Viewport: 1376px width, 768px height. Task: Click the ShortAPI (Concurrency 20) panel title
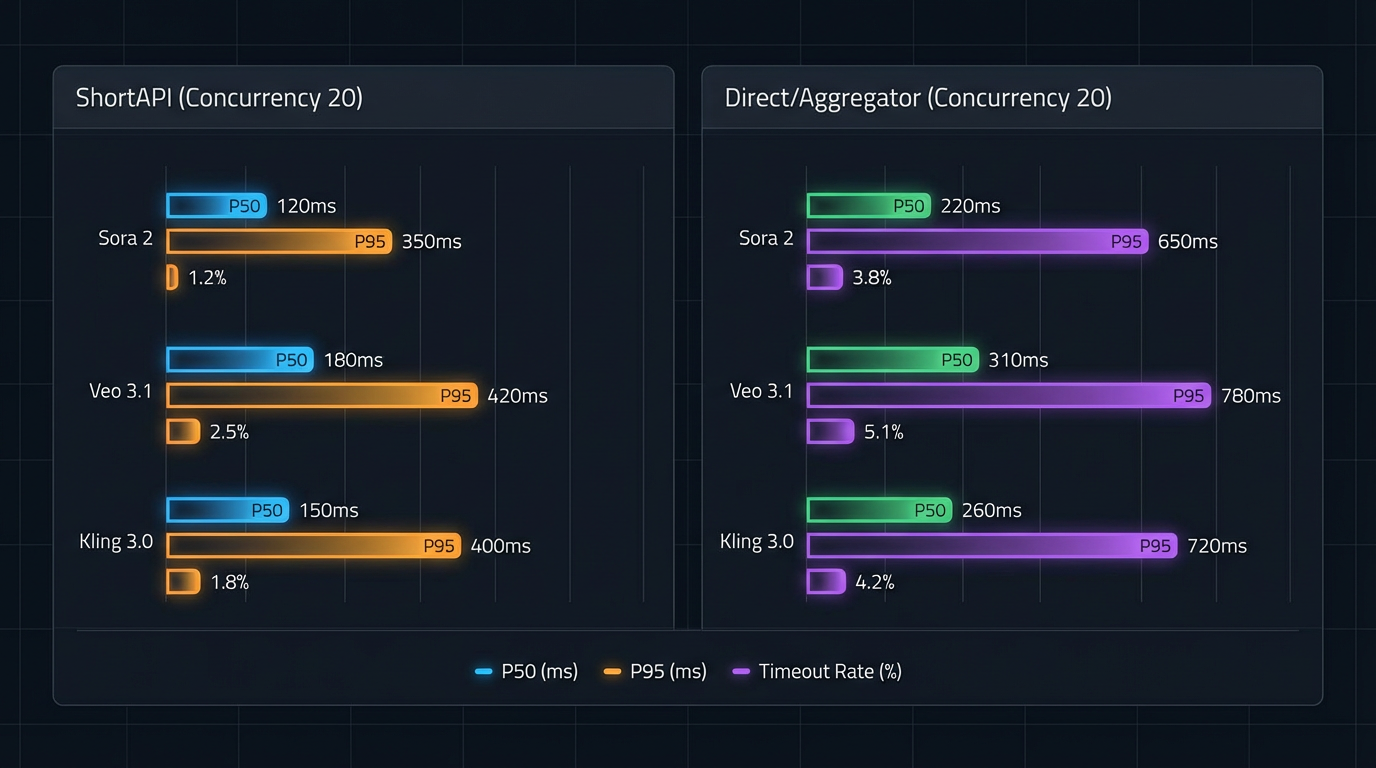(219, 98)
